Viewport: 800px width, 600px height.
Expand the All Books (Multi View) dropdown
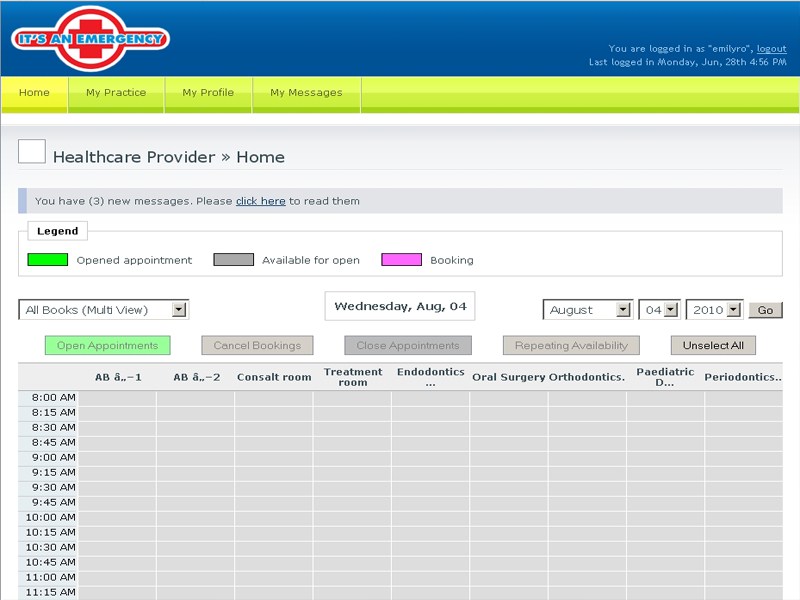coord(104,310)
